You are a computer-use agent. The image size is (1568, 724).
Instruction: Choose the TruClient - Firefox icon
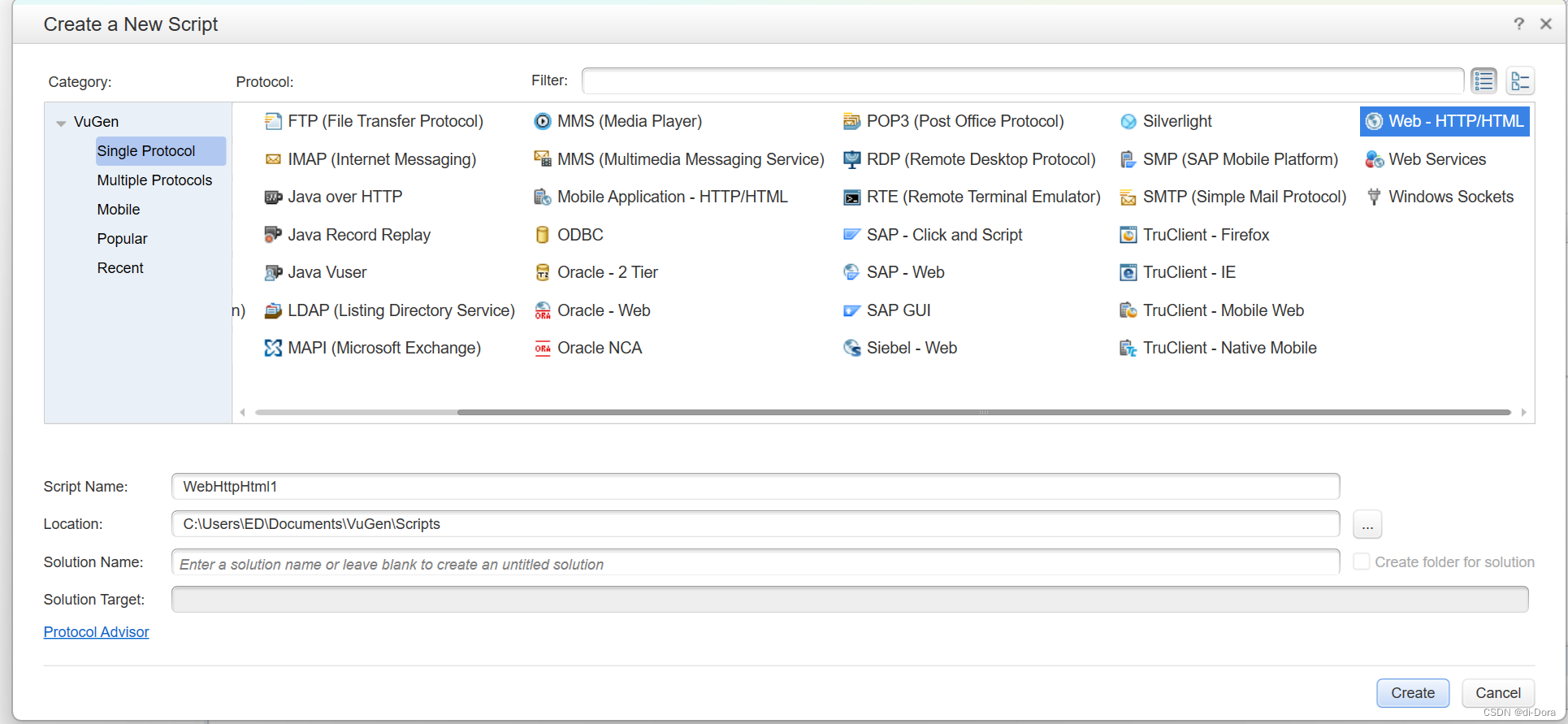1128,235
